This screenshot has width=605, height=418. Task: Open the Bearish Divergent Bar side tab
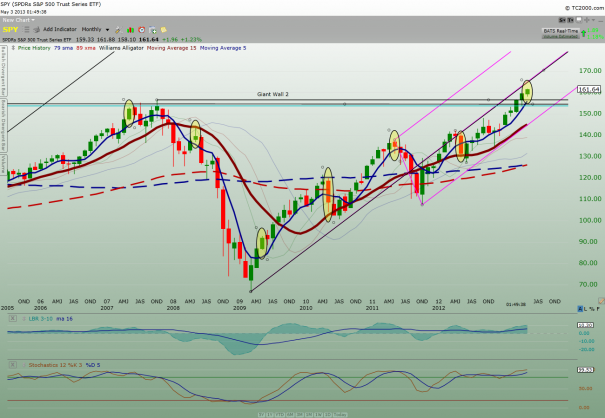click(x=3, y=125)
